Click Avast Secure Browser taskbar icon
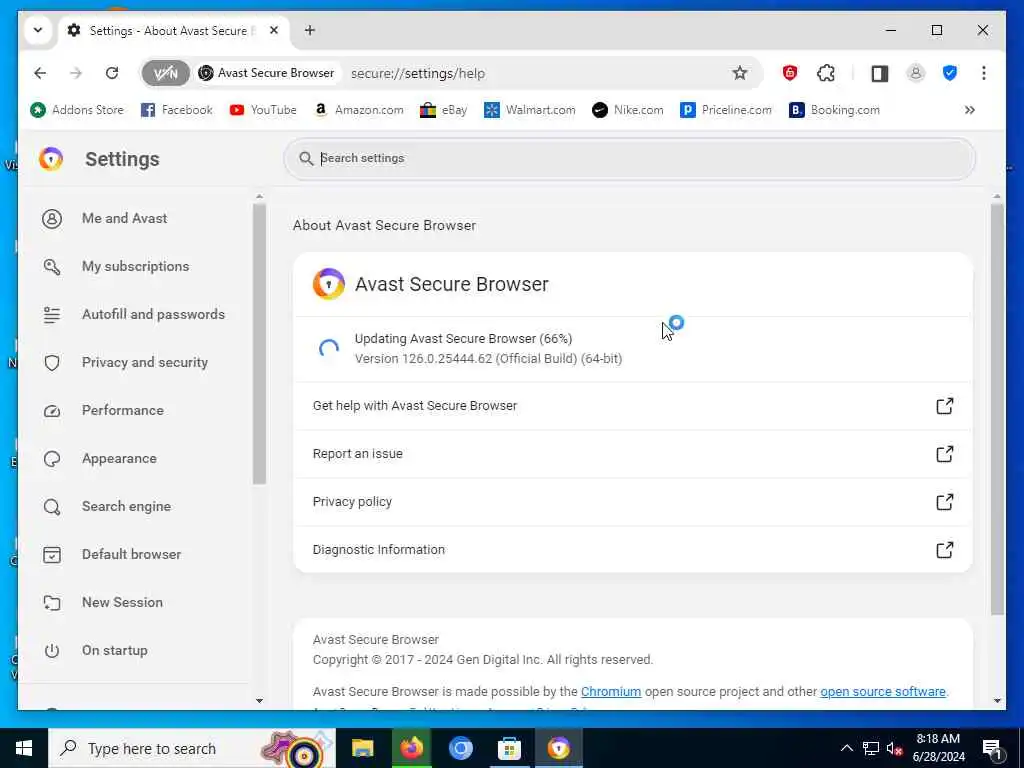Image resolution: width=1024 pixels, height=768 pixels. 558,748
